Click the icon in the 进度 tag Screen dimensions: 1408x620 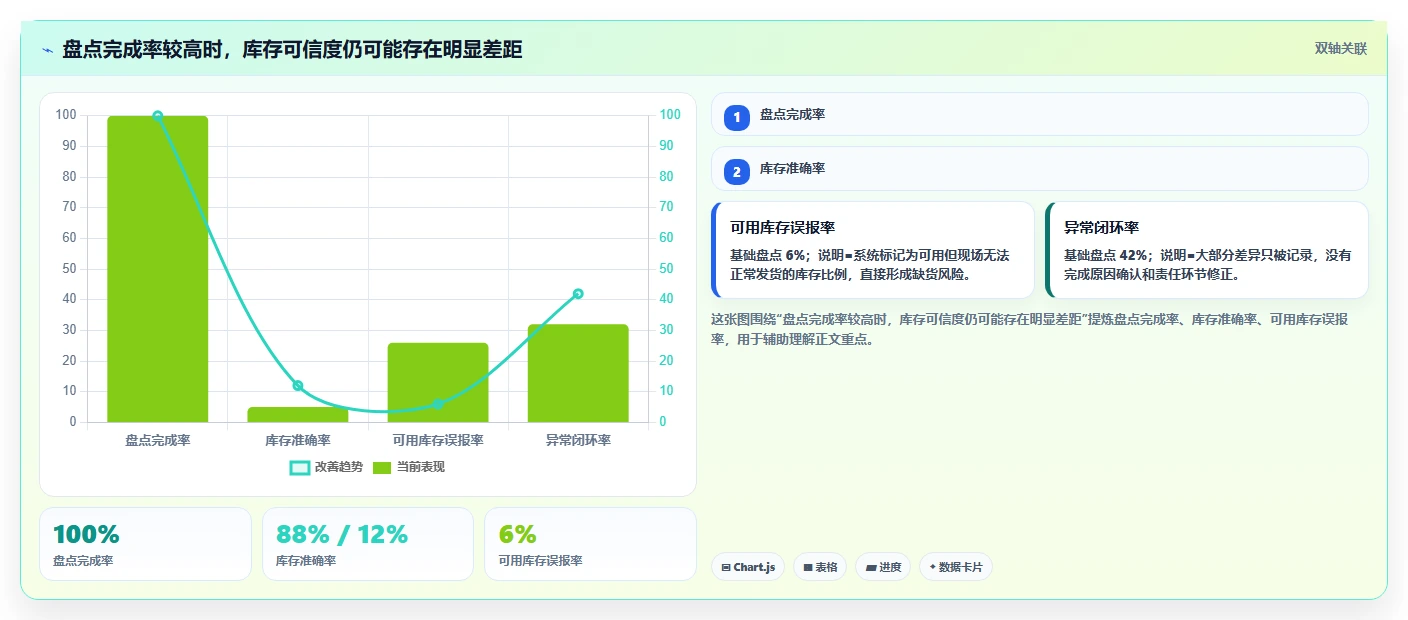point(871,568)
